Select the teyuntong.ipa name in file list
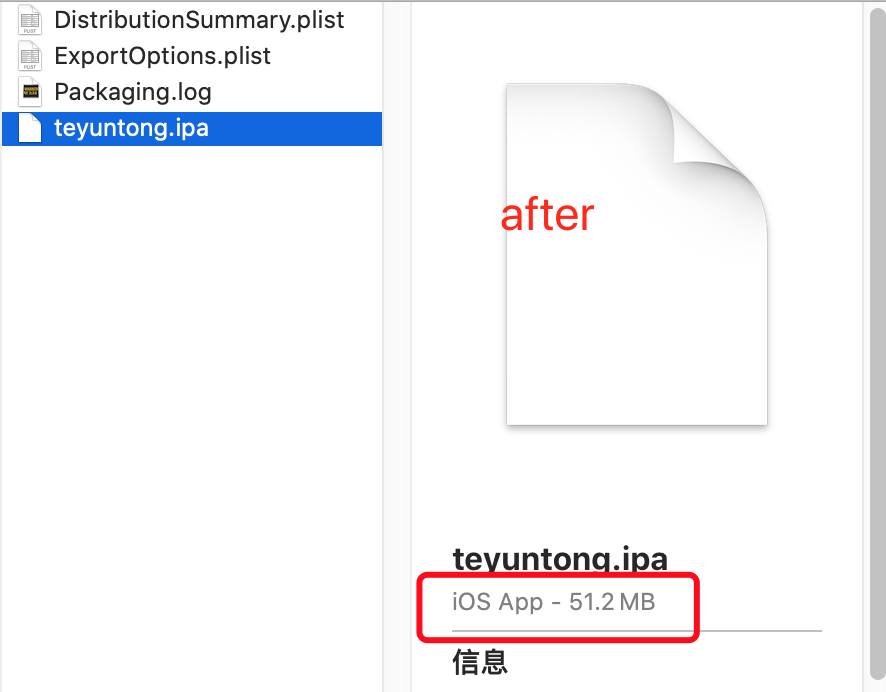This screenshot has width=886, height=692. click(x=131, y=128)
